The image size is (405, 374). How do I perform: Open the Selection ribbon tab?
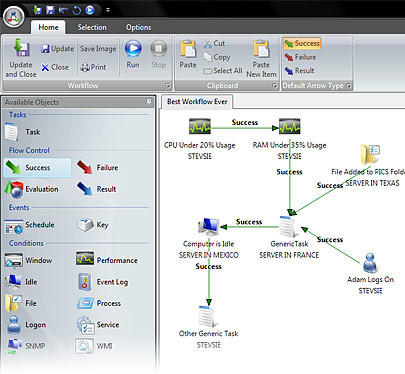tap(92, 27)
